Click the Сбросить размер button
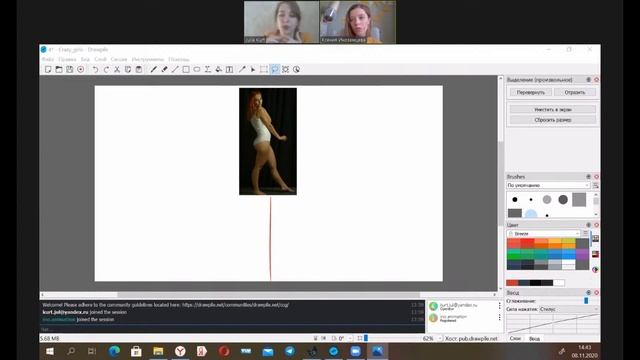The height and width of the screenshot is (360, 640). [553, 120]
